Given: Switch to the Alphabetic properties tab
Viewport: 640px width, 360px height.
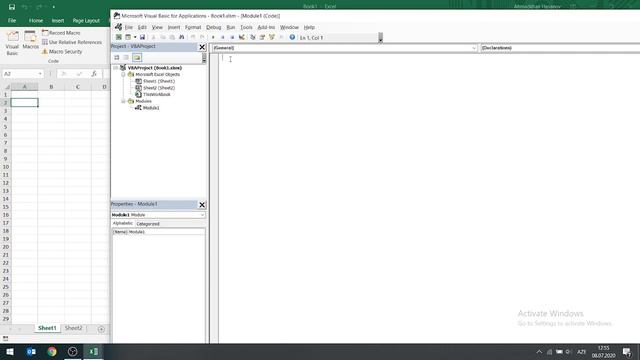Looking at the screenshot, I should pyautogui.click(x=123, y=223).
